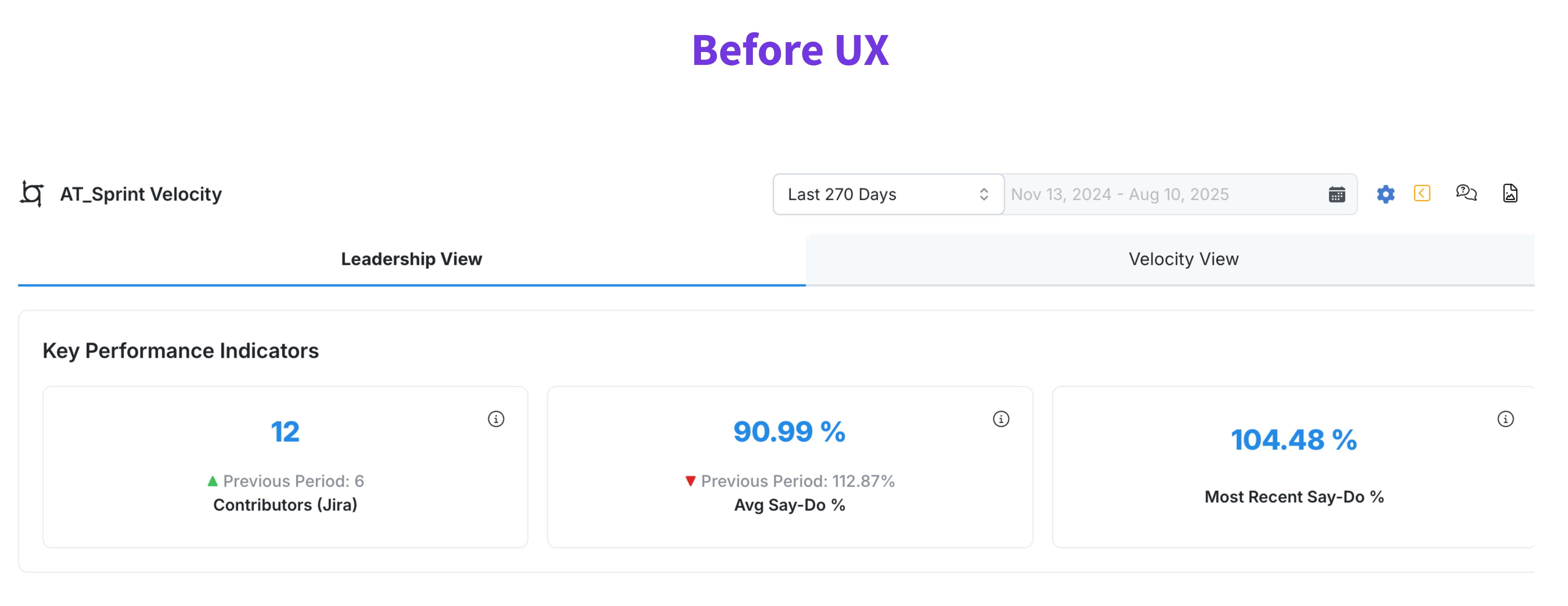Click the export image file icon
The image size is (1568, 606).
pos(1510,193)
